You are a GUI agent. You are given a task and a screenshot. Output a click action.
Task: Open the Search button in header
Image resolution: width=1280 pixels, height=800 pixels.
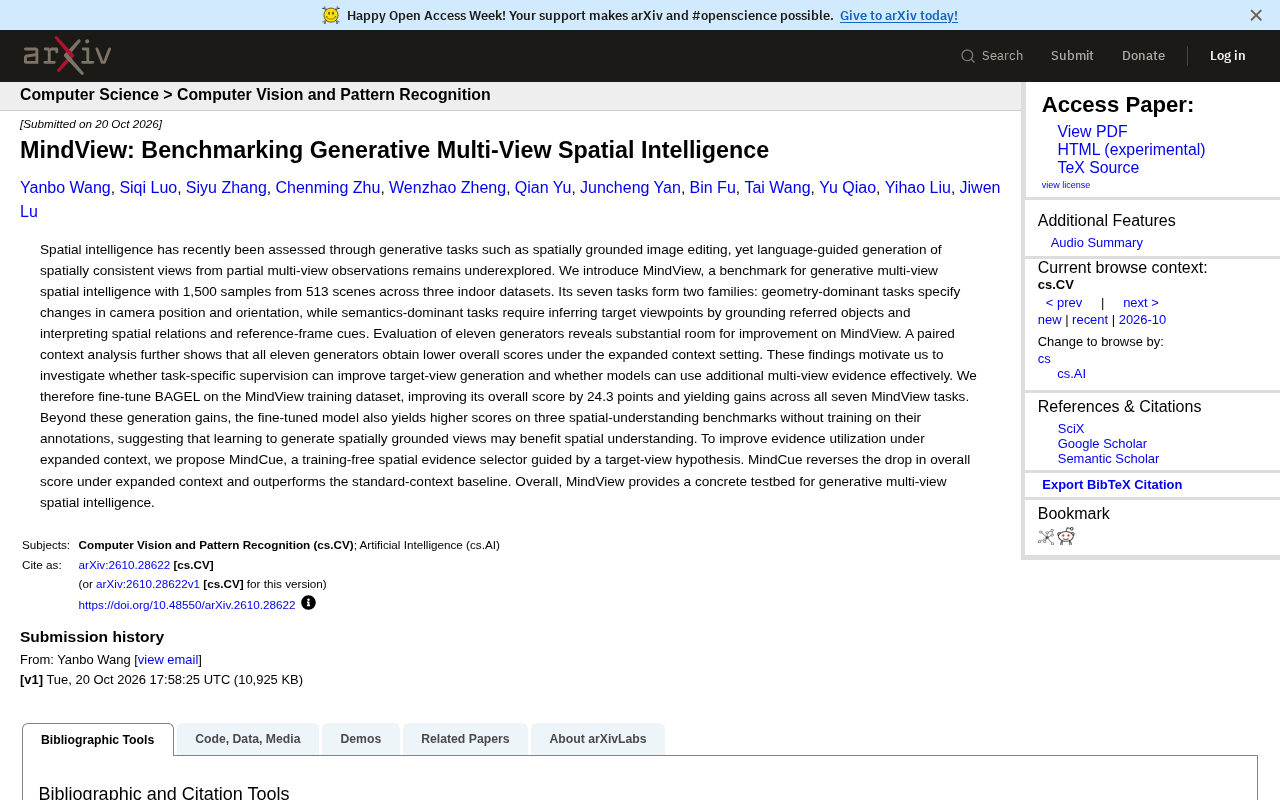coord(992,56)
